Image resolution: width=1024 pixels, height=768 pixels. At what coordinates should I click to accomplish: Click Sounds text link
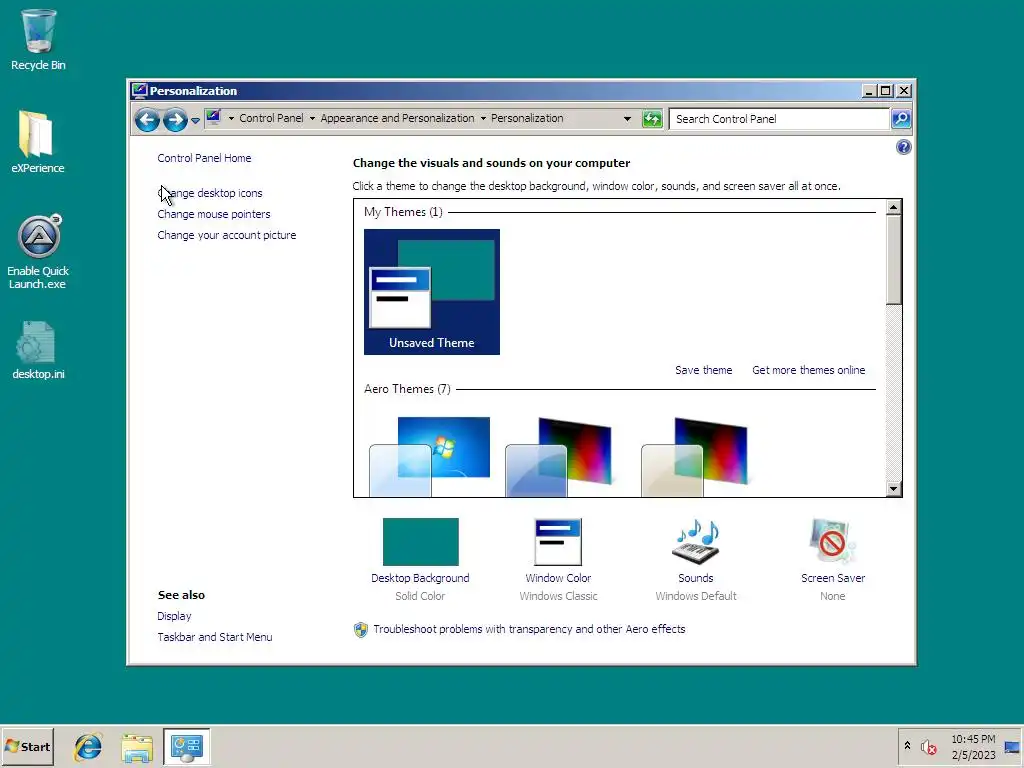pyautogui.click(x=696, y=578)
